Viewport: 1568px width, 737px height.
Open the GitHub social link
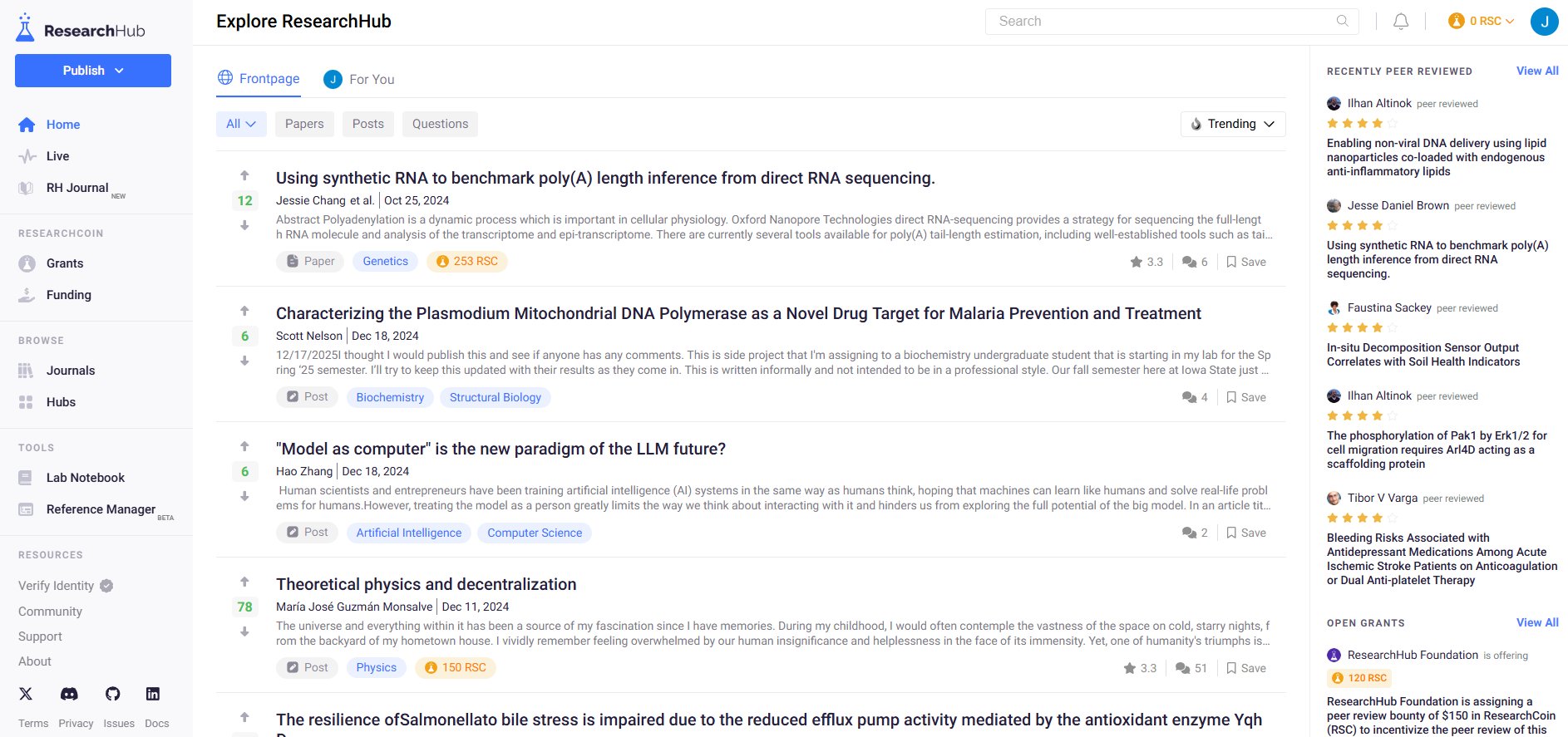click(113, 694)
